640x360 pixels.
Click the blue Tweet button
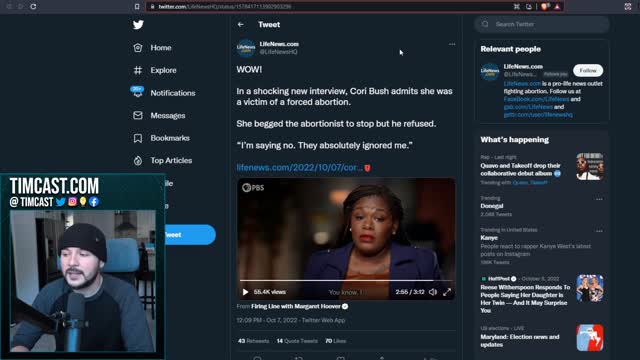point(190,235)
